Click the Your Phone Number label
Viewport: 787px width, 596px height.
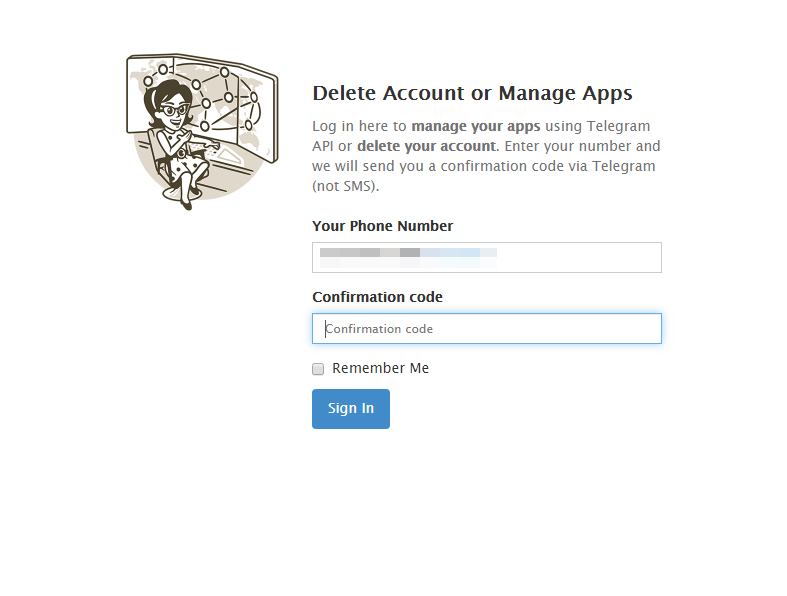(x=382, y=226)
